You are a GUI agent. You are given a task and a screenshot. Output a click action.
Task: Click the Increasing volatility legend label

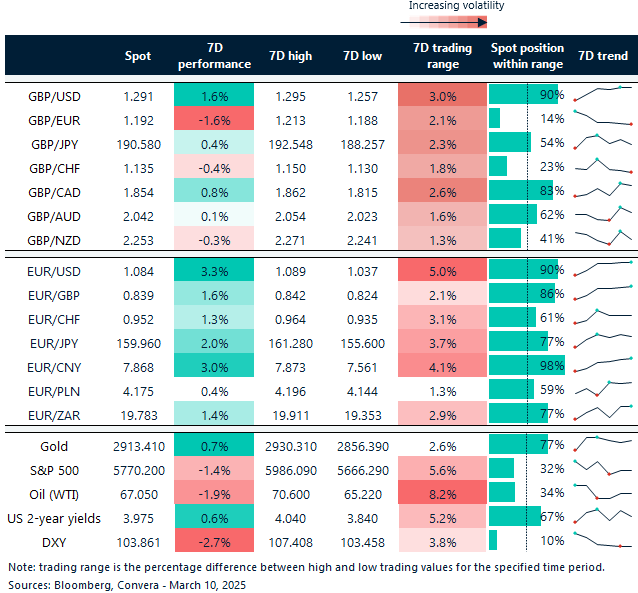point(456,6)
